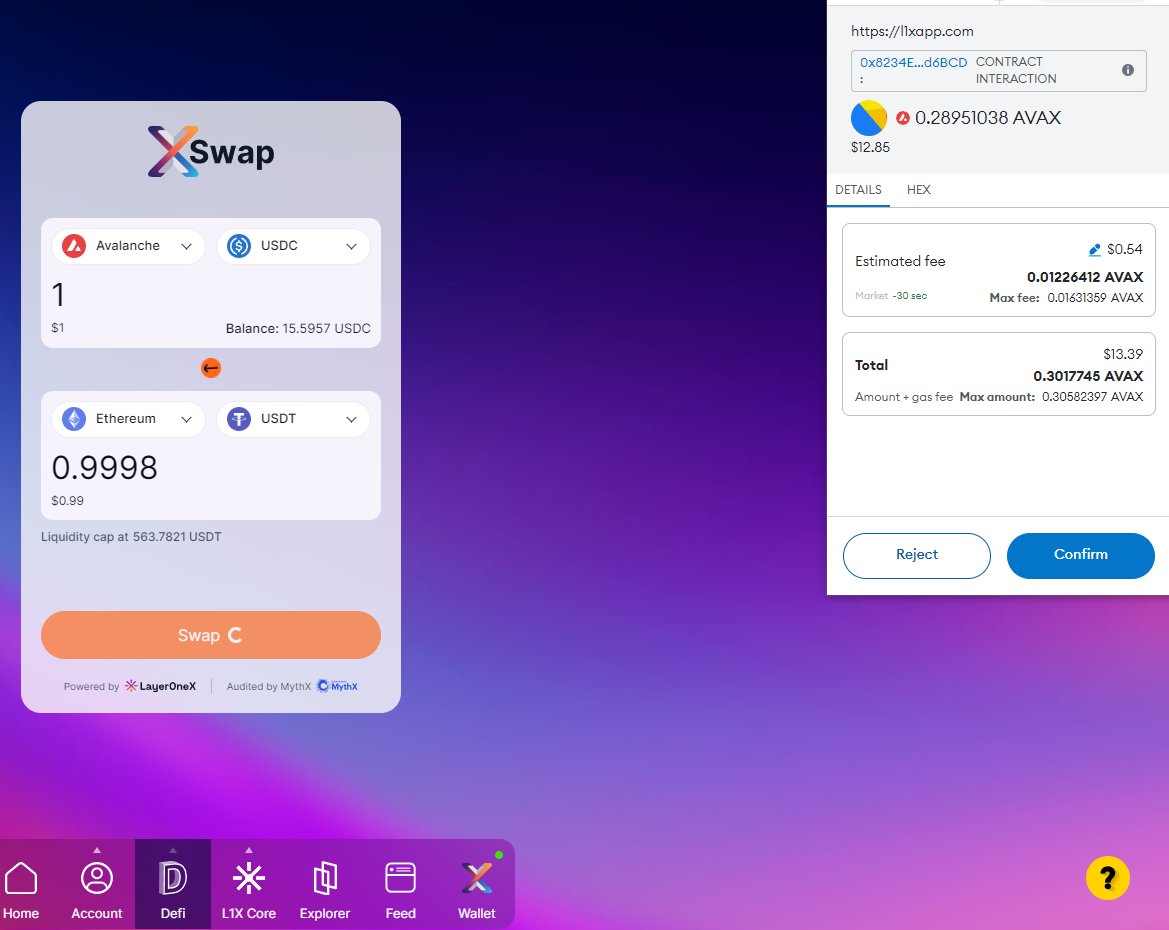The image size is (1169, 930).
Task: Switch to the DETAILS tab
Action: [x=858, y=189]
